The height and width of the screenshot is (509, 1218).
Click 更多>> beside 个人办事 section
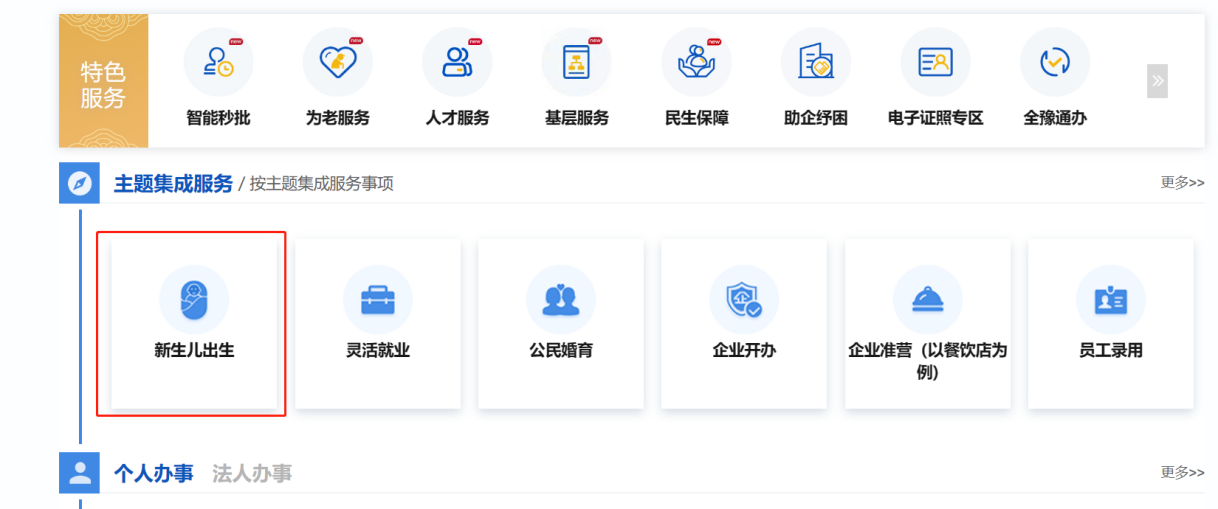point(1182,472)
